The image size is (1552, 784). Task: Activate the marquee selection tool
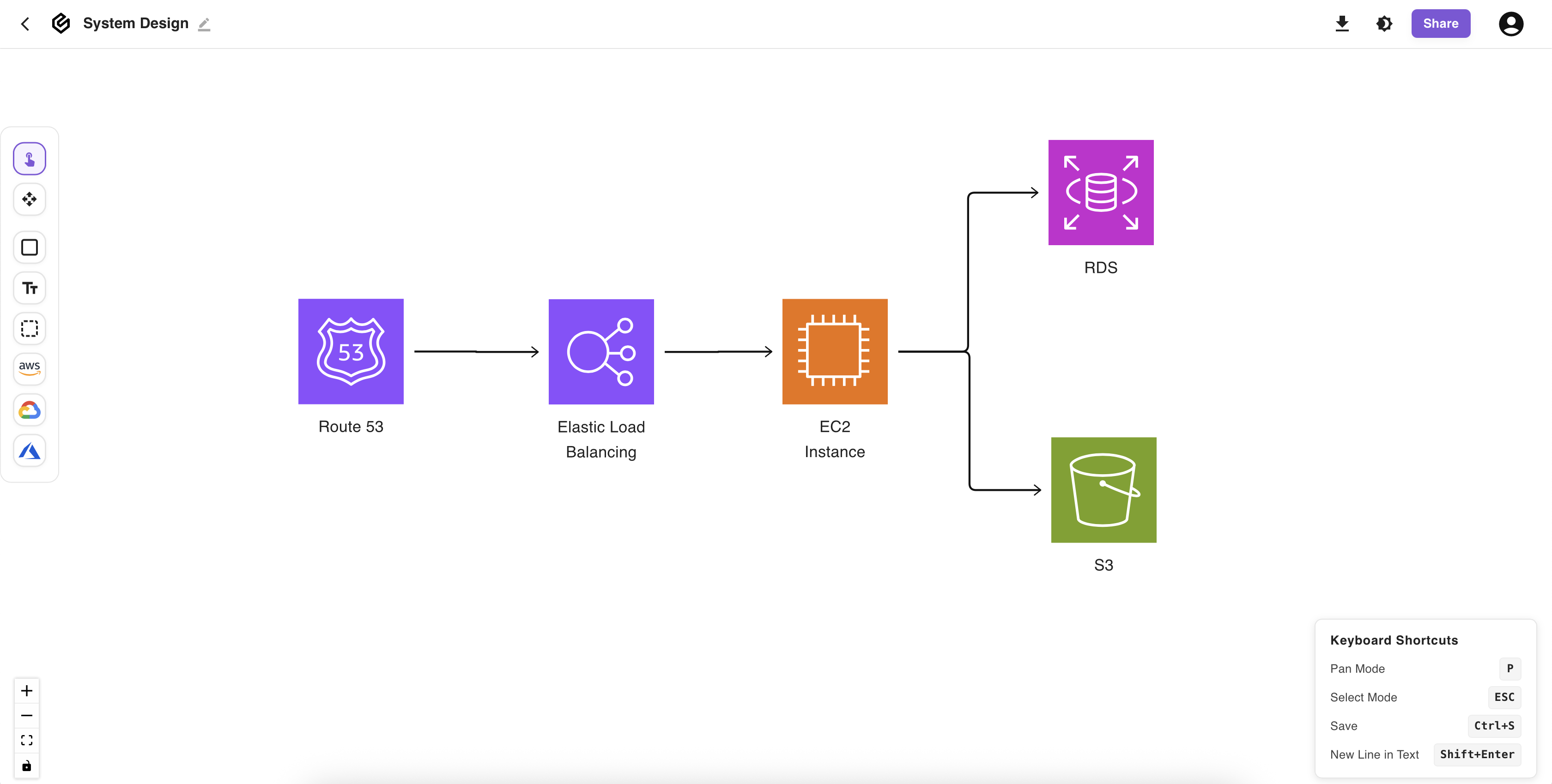(x=30, y=328)
